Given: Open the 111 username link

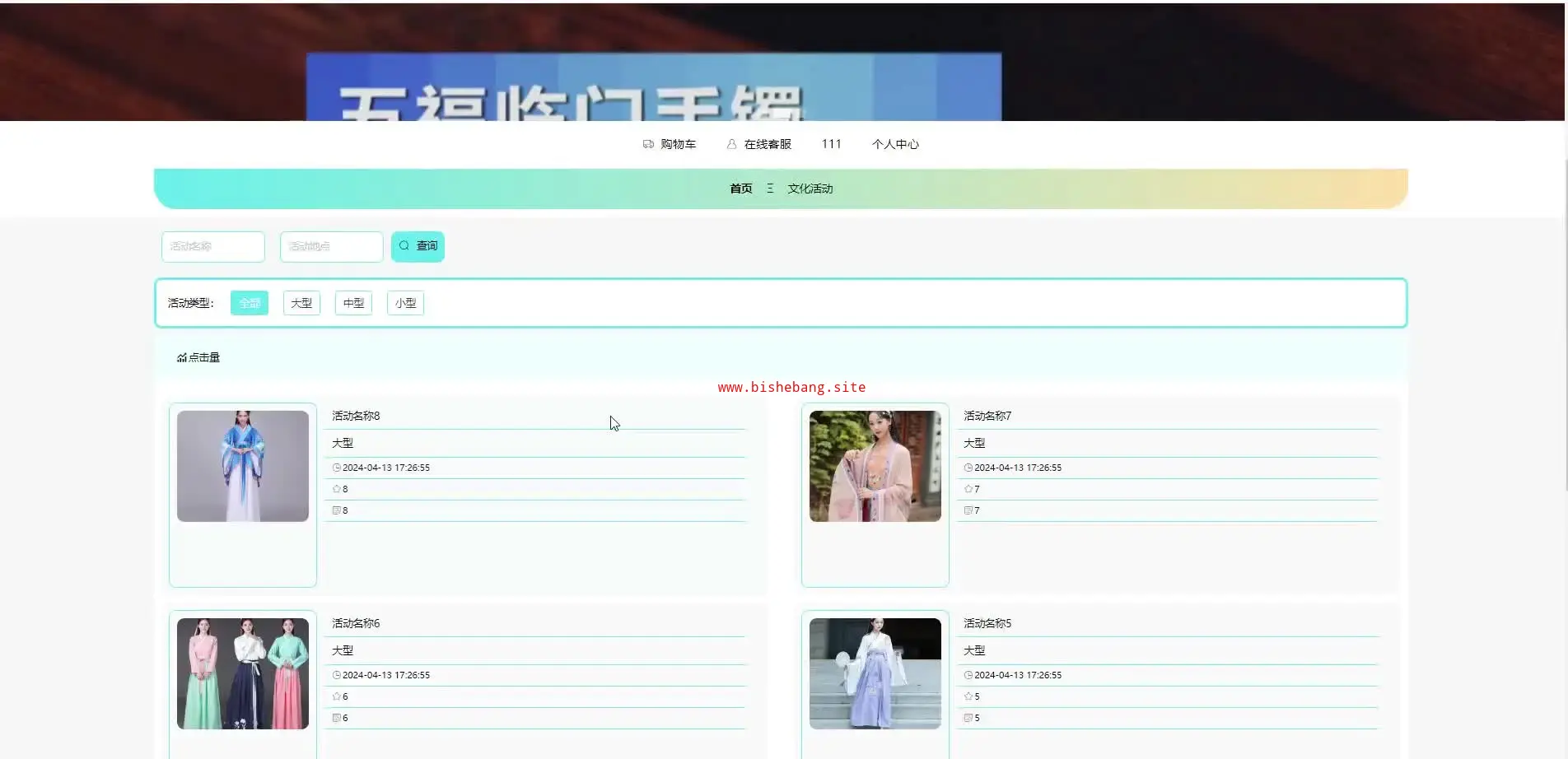Looking at the screenshot, I should (x=831, y=144).
